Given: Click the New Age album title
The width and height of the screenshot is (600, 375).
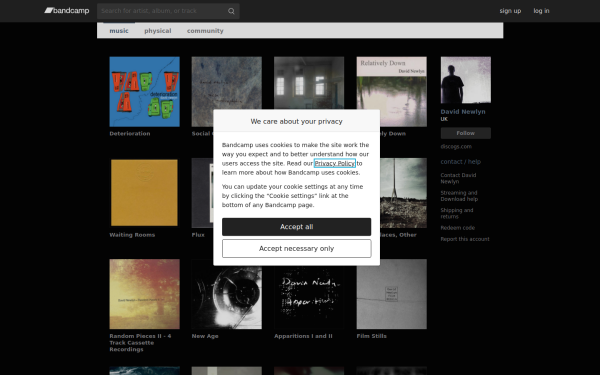Looking at the screenshot, I should (x=205, y=336).
